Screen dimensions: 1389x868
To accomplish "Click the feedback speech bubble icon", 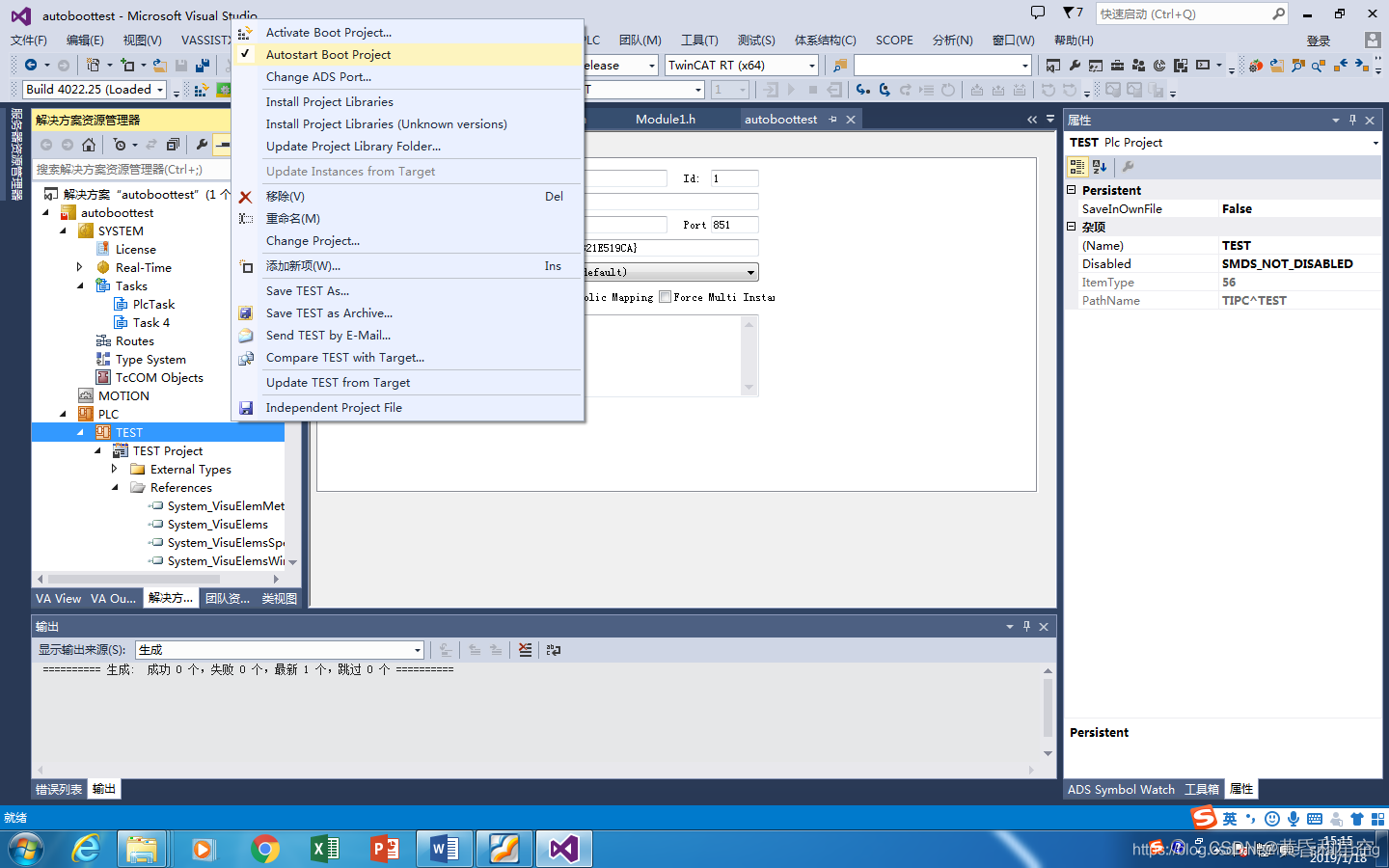I will [1038, 13].
